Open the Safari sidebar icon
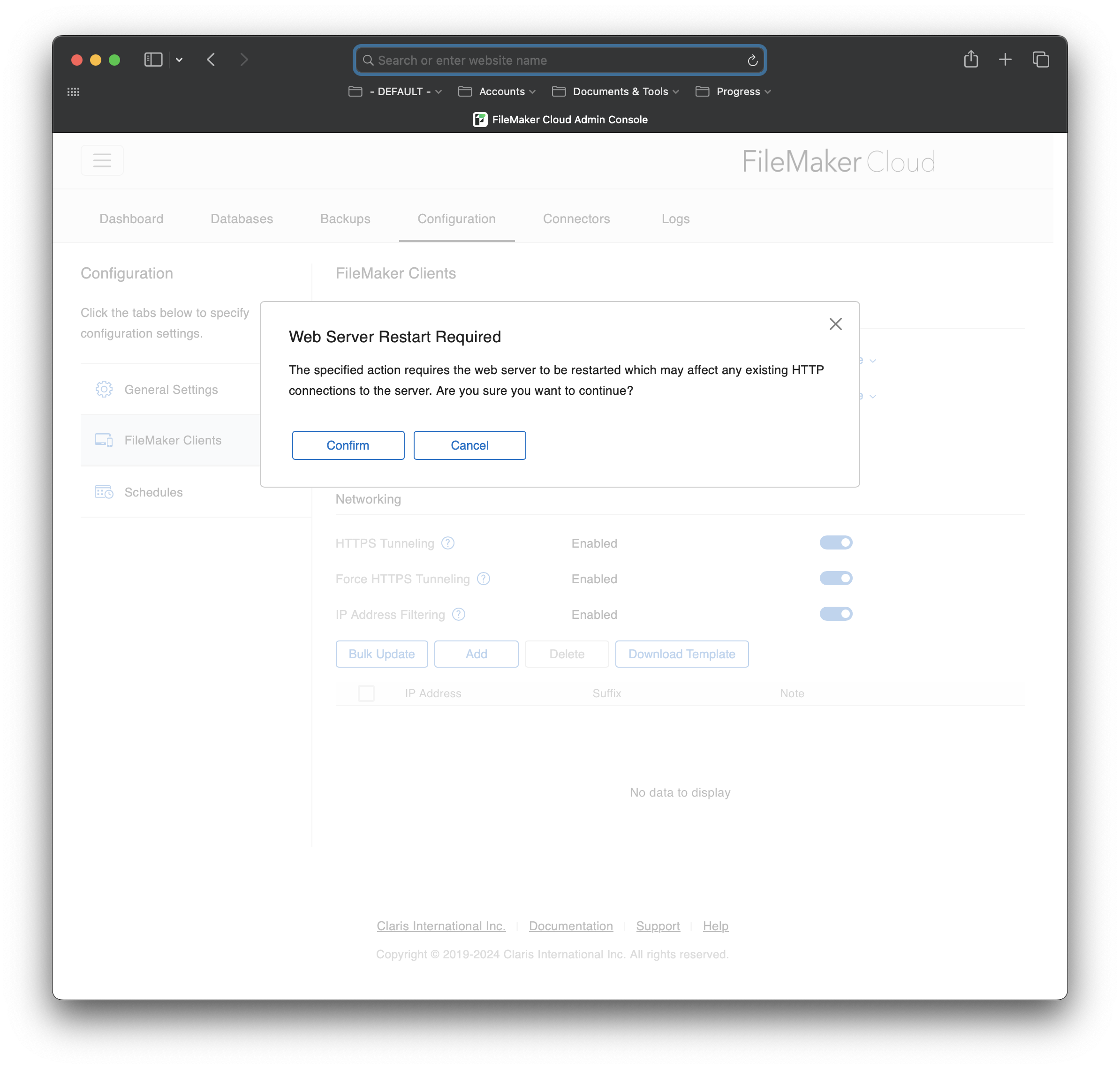The image size is (1120, 1069). click(153, 59)
